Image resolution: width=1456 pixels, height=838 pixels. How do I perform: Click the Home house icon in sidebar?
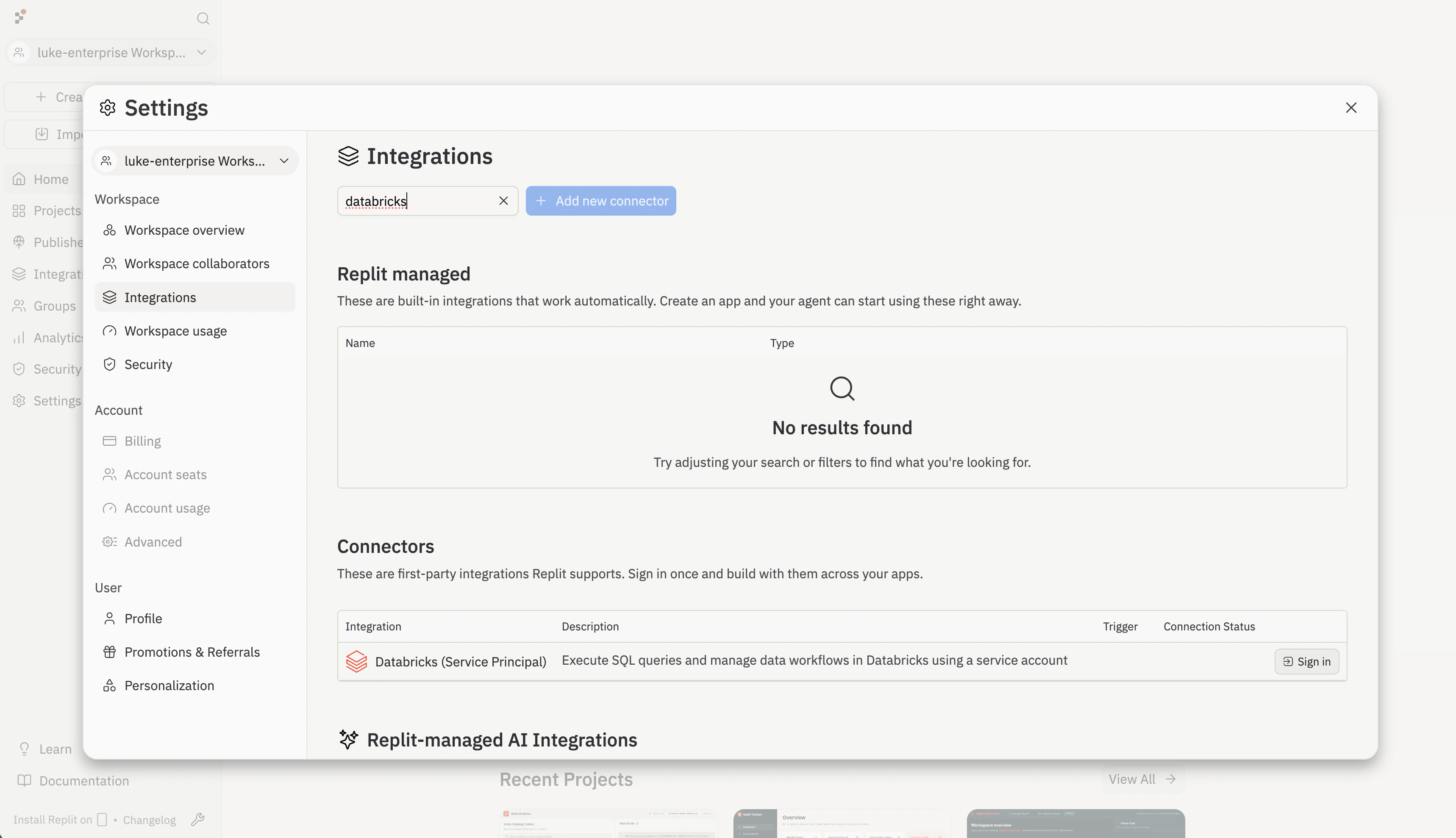pyautogui.click(x=19, y=179)
